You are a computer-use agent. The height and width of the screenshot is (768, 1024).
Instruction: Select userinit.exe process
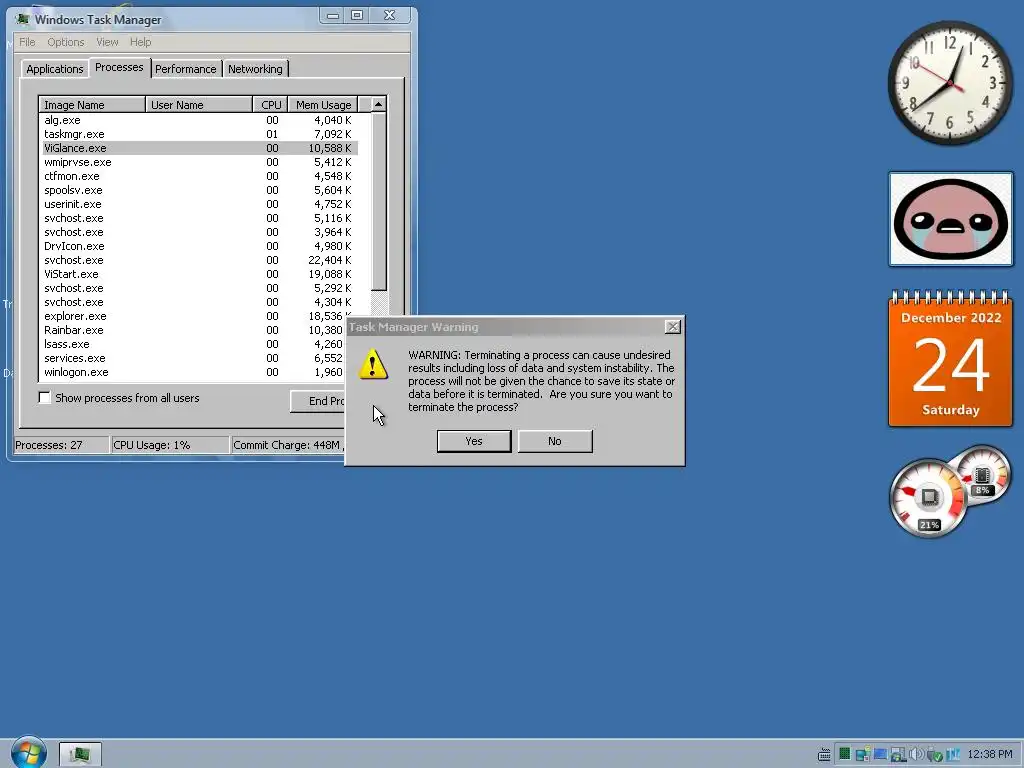coord(199,204)
